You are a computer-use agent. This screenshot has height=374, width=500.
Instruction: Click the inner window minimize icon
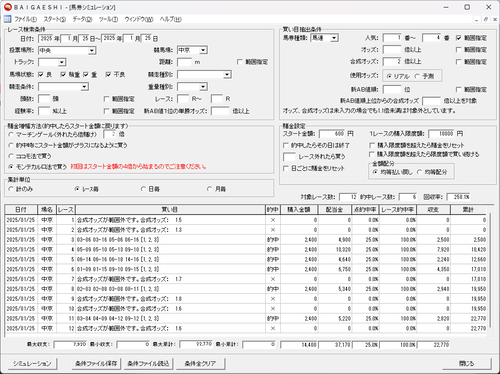pyautogui.click(x=477, y=20)
